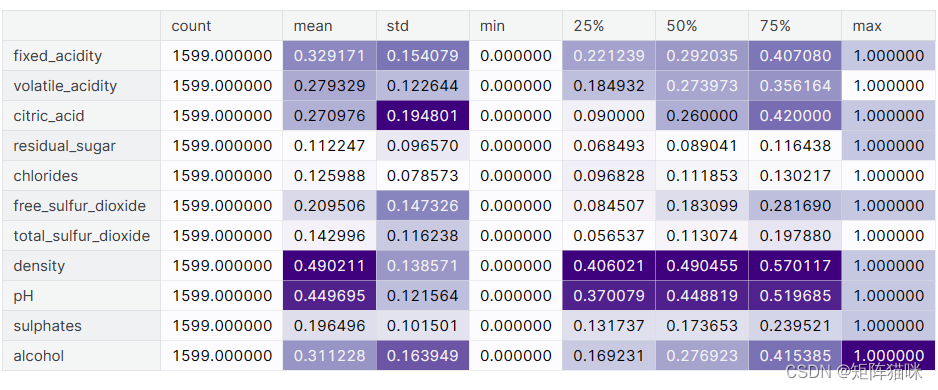Click the 0.420000 cell
This screenshot has width=938, height=390.
tap(795, 115)
